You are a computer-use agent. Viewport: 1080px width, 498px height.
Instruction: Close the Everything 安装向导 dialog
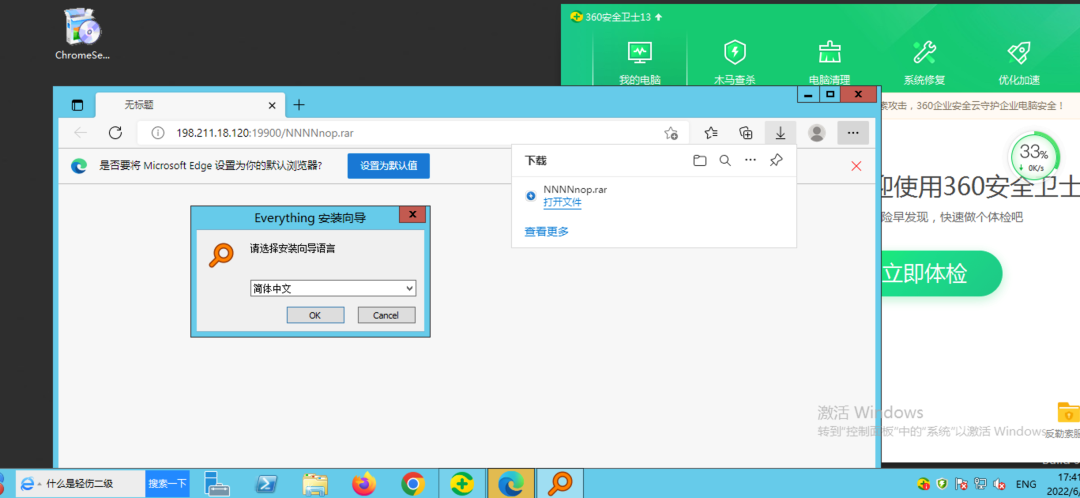pyautogui.click(x=413, y=215)
